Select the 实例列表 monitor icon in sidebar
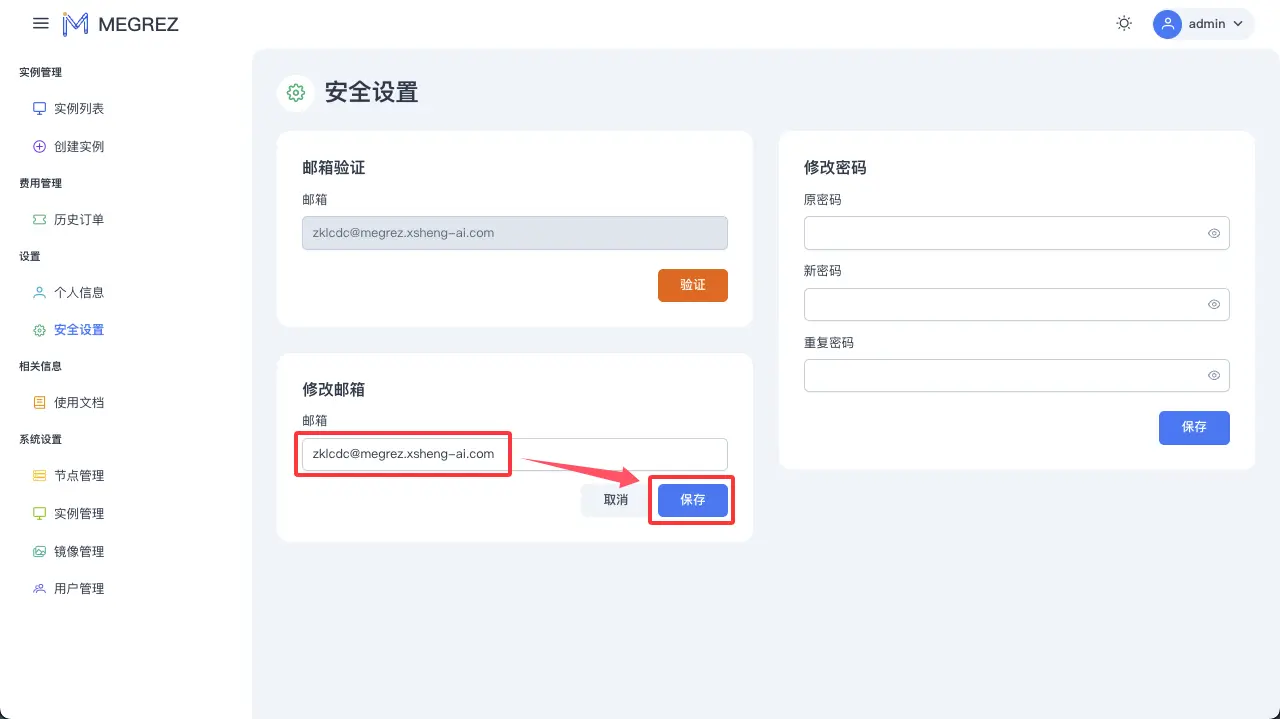Viewport: 1280px width, 719px height. (37, 108)
